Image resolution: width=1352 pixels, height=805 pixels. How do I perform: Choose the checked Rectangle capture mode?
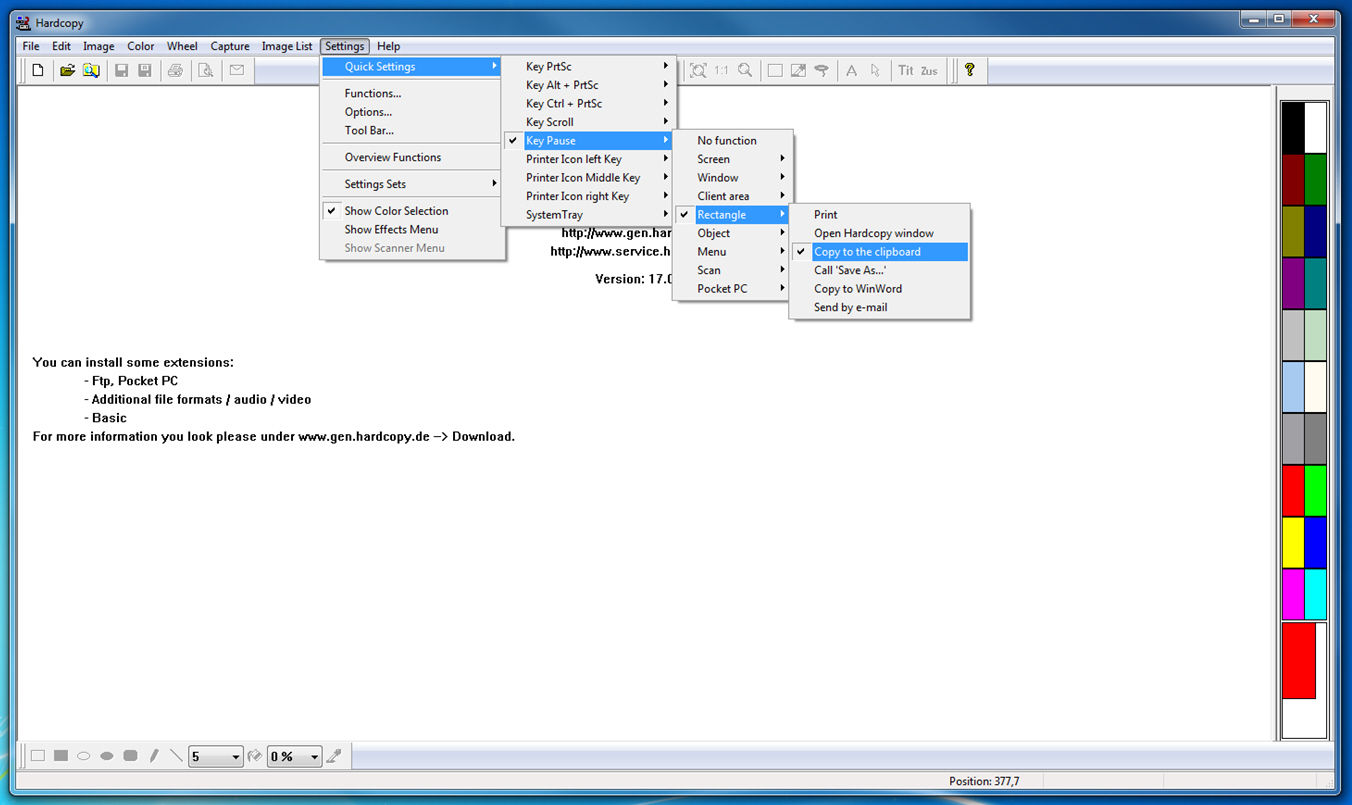coord(731,215)
